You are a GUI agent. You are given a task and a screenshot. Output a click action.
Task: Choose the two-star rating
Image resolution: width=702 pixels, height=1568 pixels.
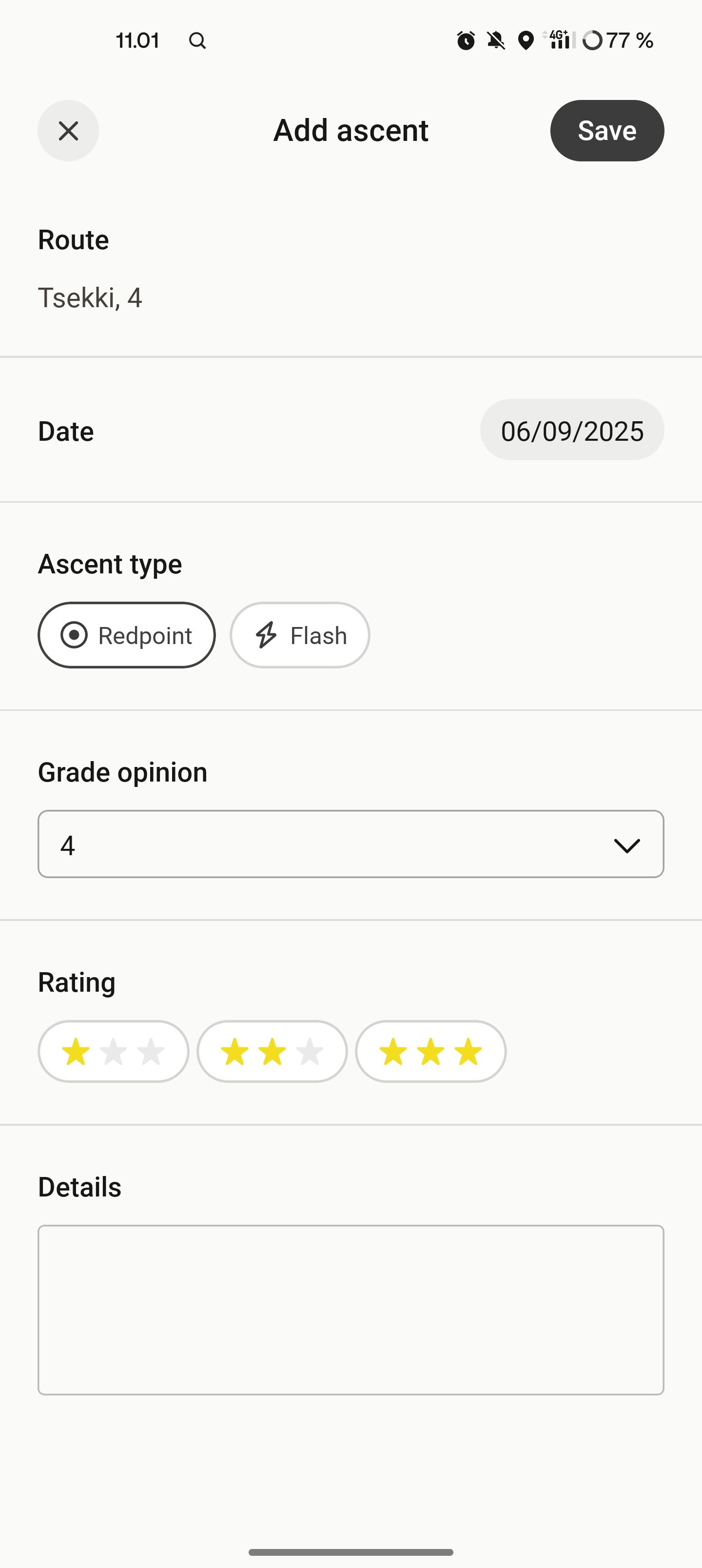pos(272,1051)
